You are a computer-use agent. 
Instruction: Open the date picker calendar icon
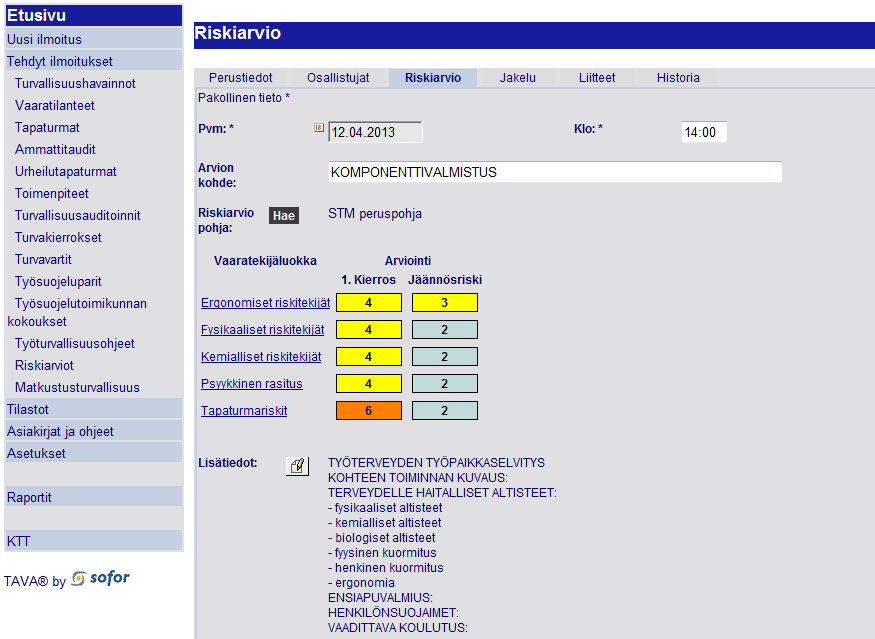point(319,128)
